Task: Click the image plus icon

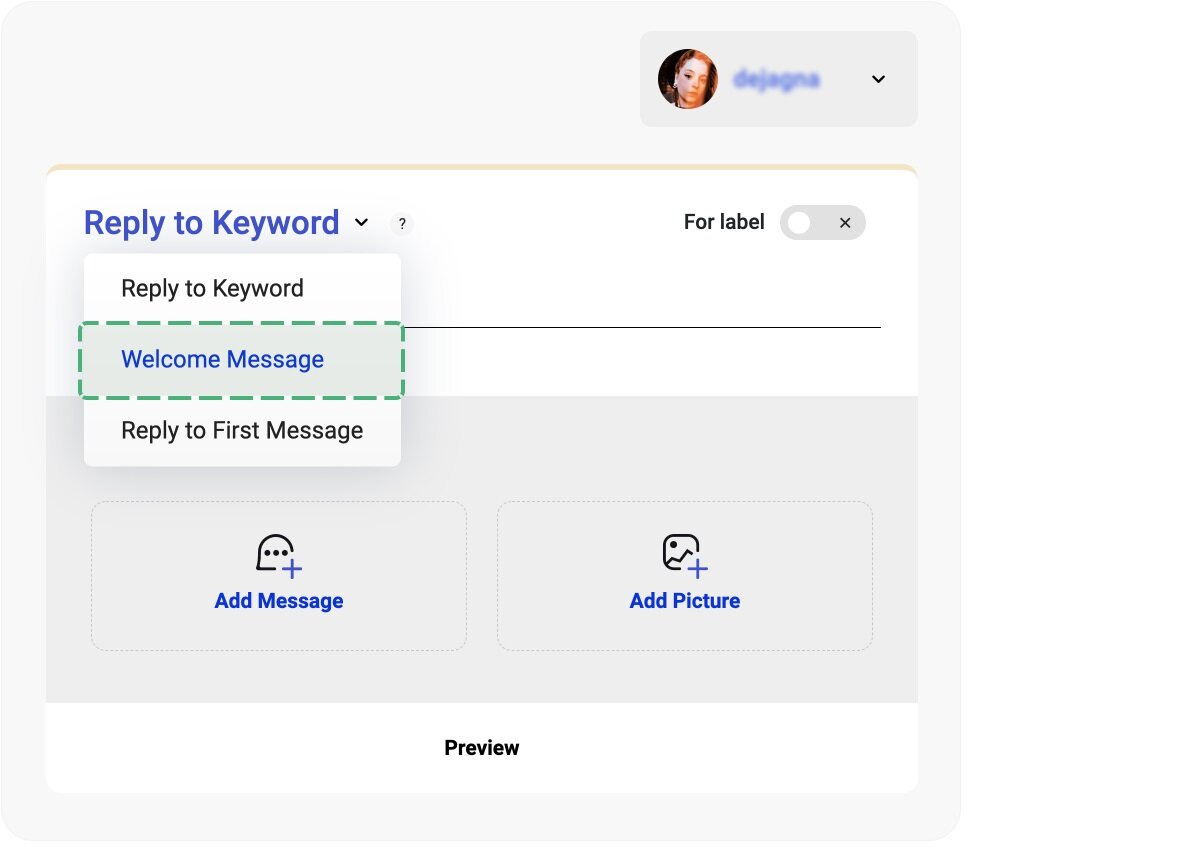Action: tap(685, 555)
